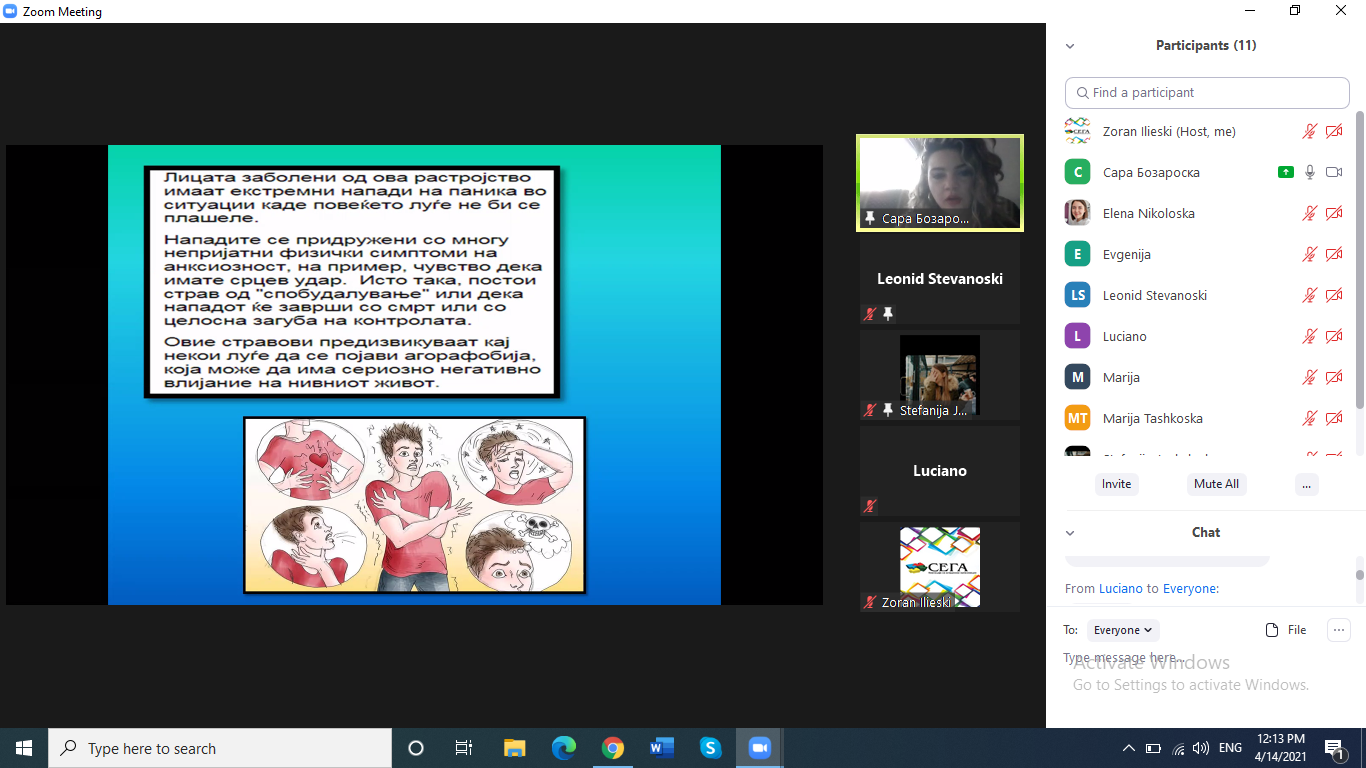Select Zoran Ilieski's СЕГА logo video tile
Screen dimensions: 1366x768
pyautogui.click(x=940, y=567)
